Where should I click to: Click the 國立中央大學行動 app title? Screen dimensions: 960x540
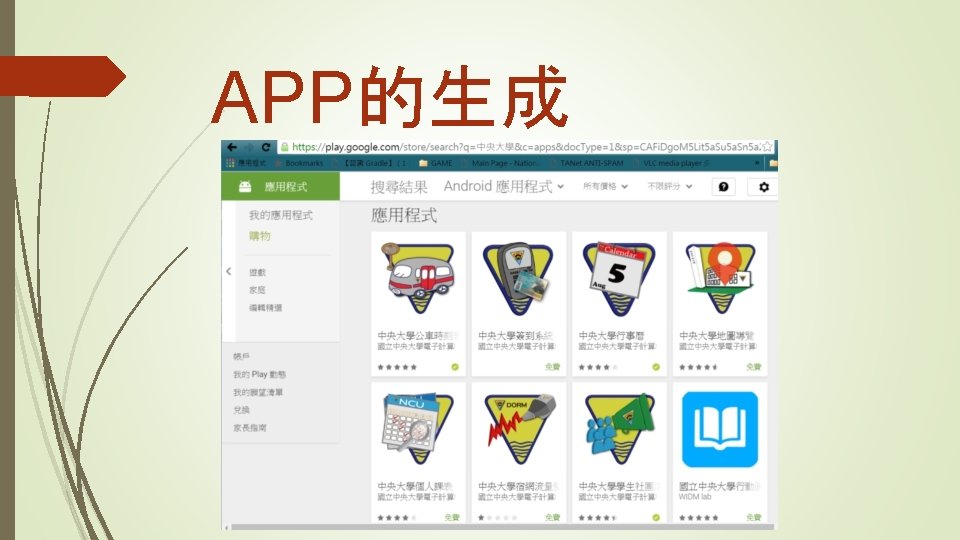click(719, 486)
